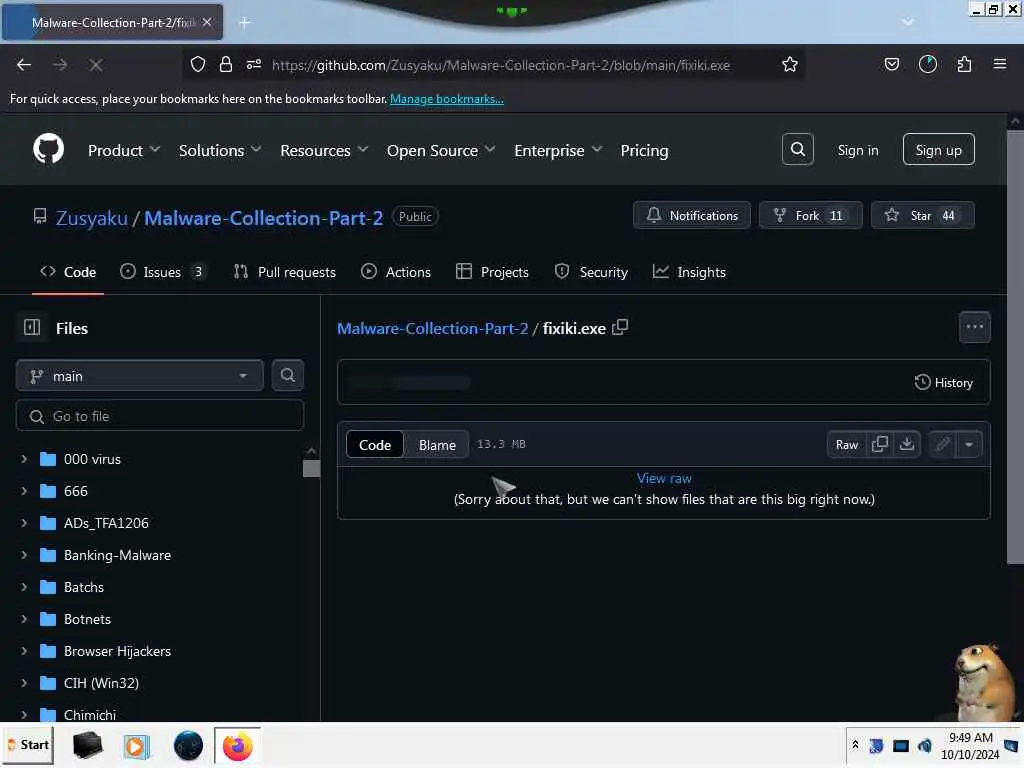Click the Pricing link
This screenshot has height=768, width=1024.
[644, 150]
